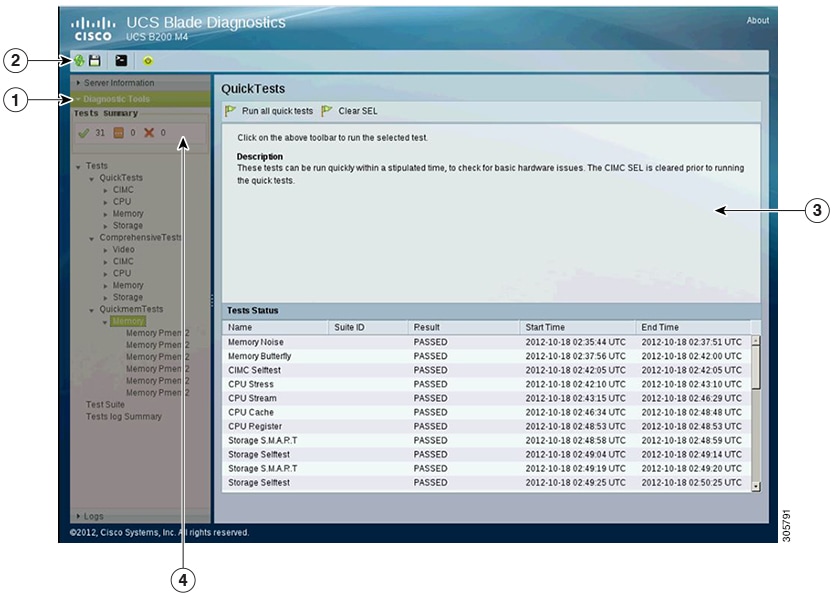Click the red X failed-tests icon
This screenshot has width=833, height=598.
coord(148,133)
